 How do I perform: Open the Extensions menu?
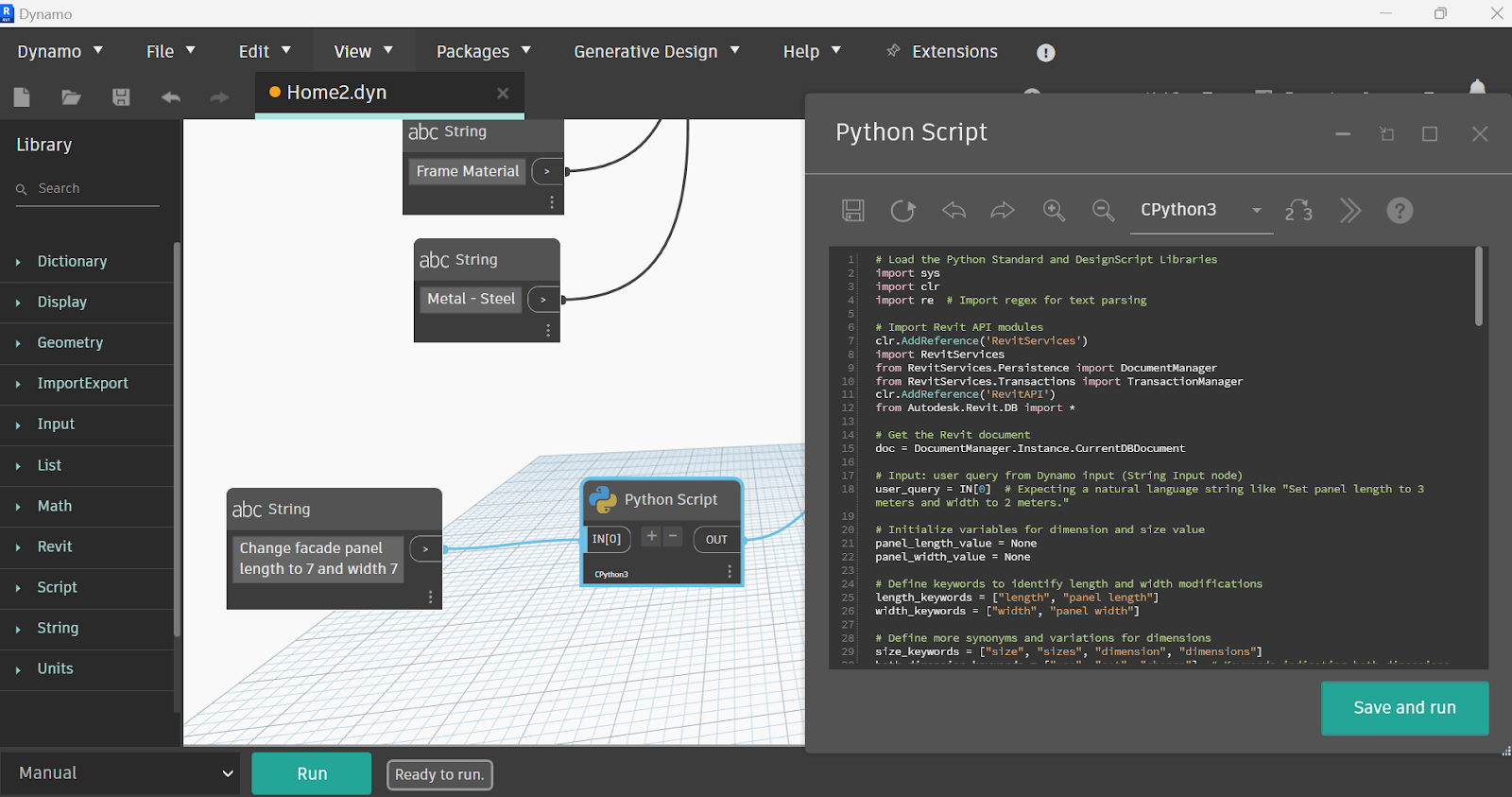[942, 52]
